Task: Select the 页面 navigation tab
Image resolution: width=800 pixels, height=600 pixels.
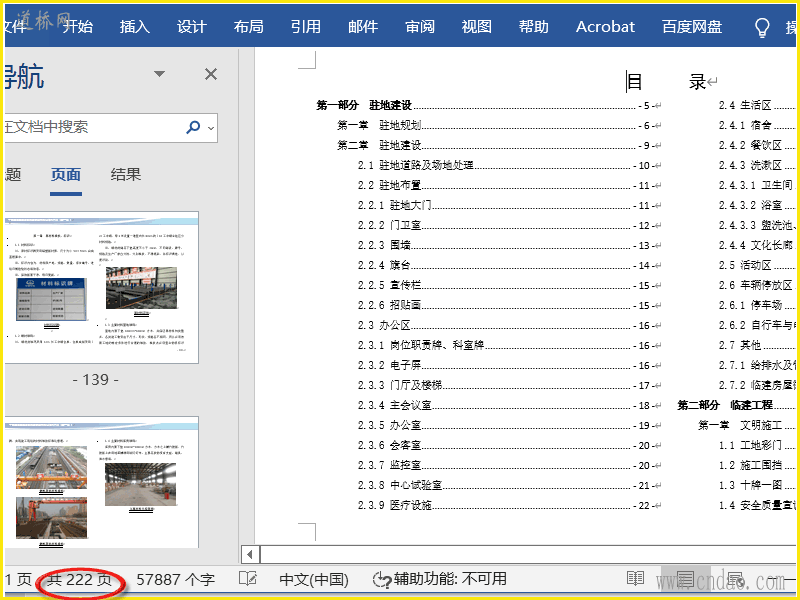Action: pyautogui.click(x=66, y=175)
